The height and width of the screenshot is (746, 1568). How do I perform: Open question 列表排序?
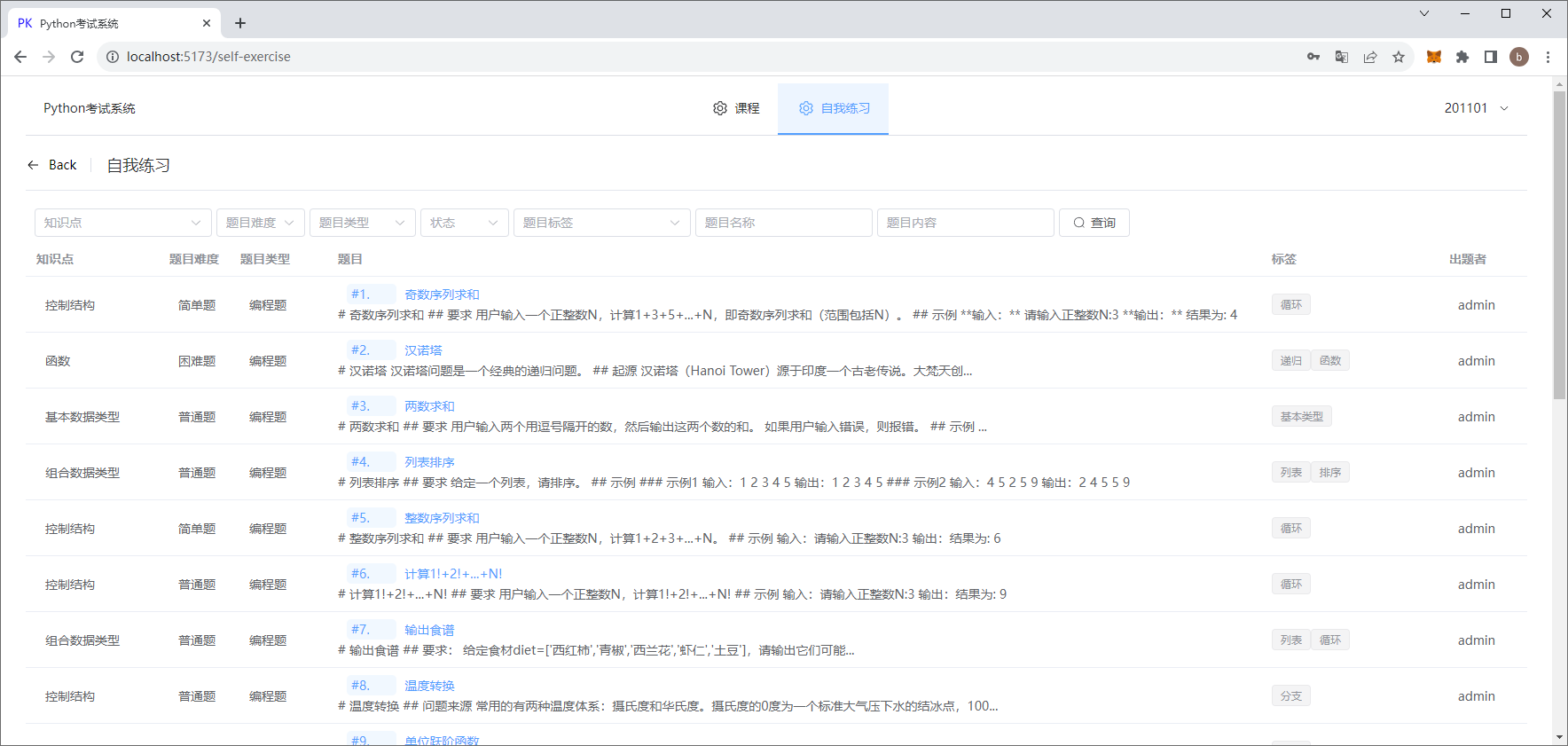pos(429,462)
